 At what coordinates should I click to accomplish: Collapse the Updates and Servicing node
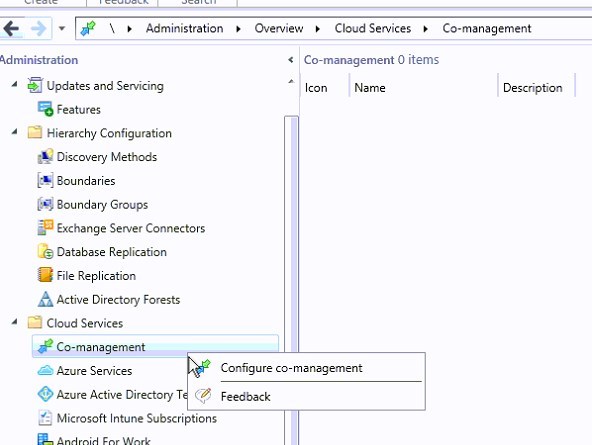(14, 84)
